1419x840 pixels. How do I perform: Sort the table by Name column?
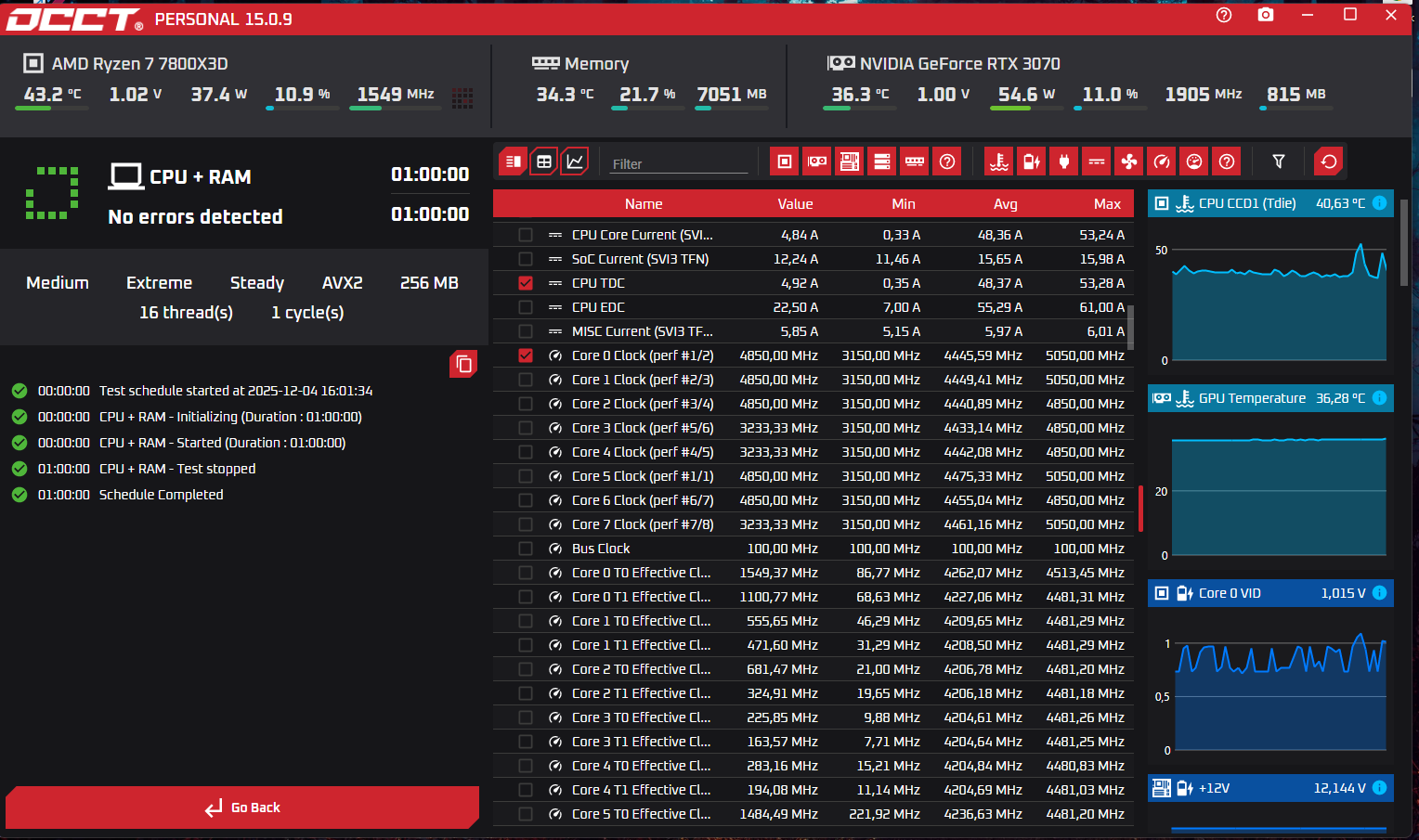[644, 204]
